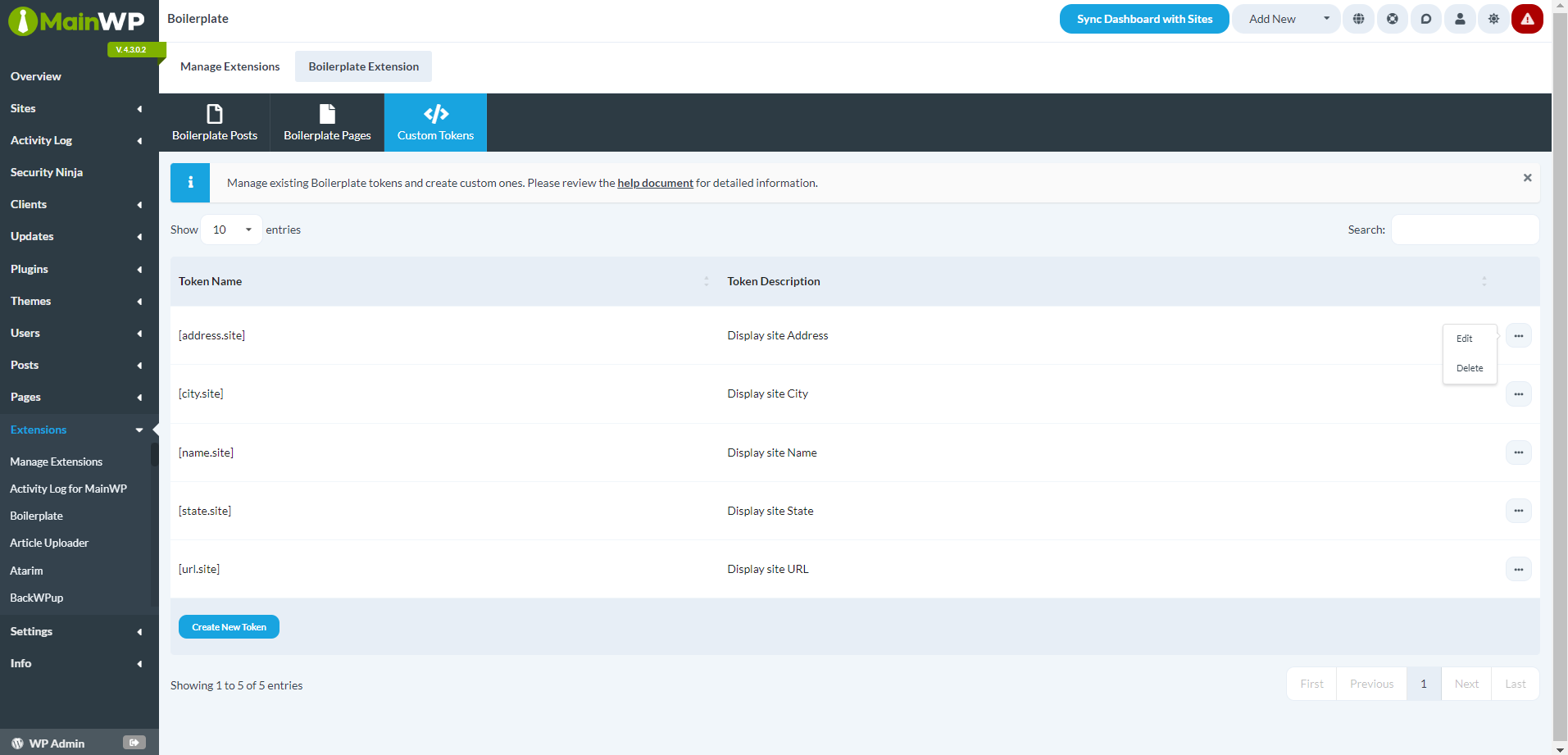Click the Previous pagination button
1568x755 pixels.
[1371, 684]
